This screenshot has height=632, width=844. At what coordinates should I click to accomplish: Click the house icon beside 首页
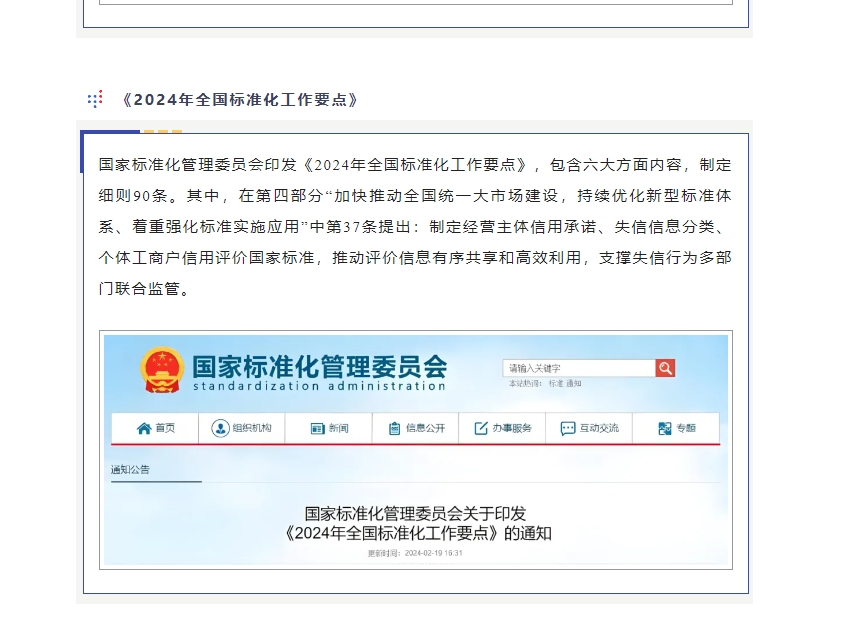pyautogui.click(x=144, y=429)
